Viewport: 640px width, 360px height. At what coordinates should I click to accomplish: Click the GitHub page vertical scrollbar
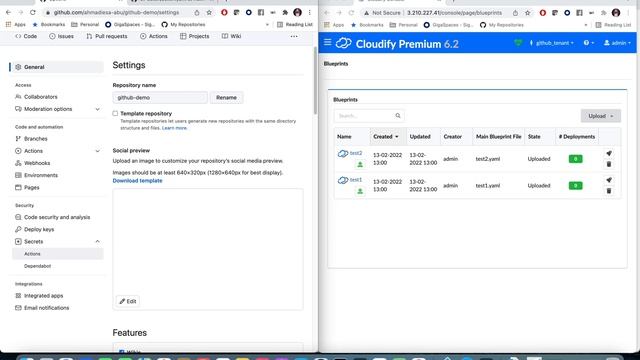[x=315, y=81]
